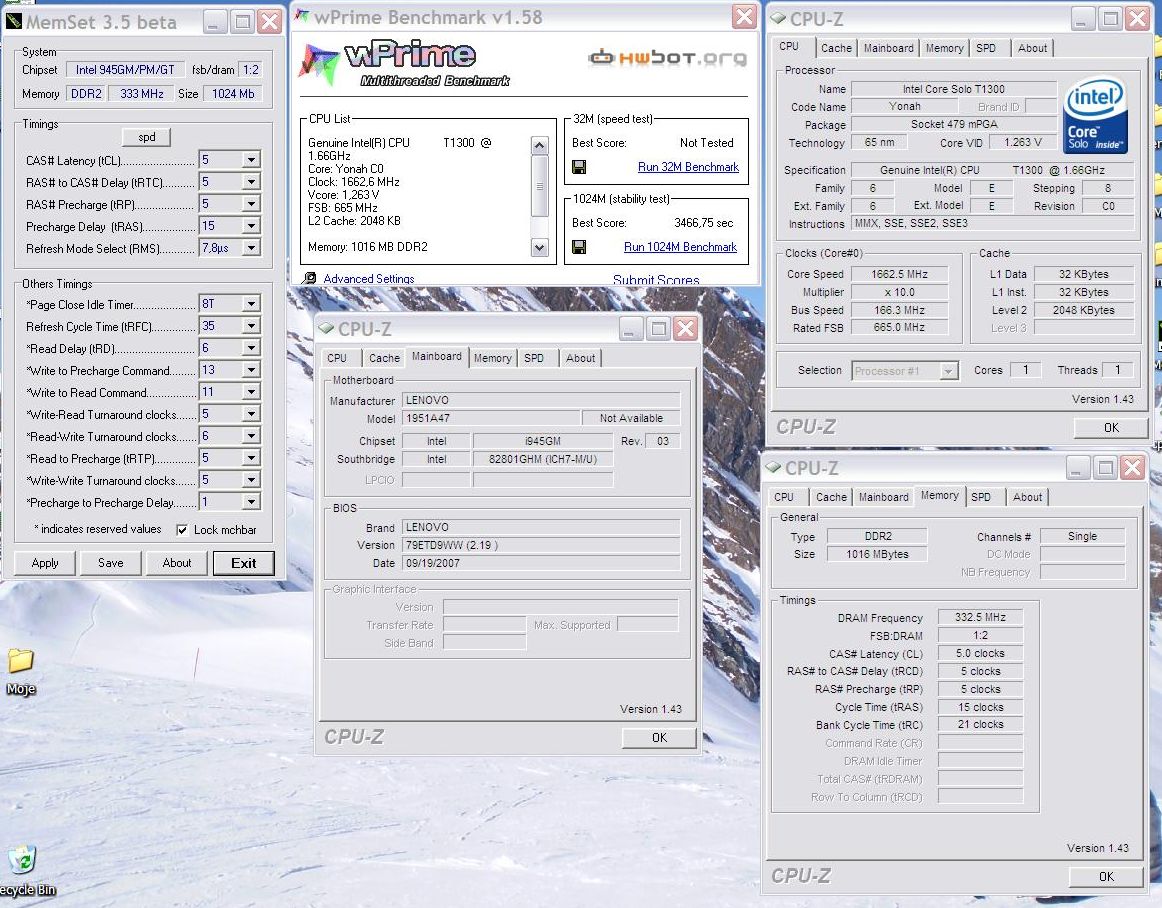The height and width of the screenshot is (908, 1162).
Task: Open SPD tab in bottom-right CPU-Z window
Action: tap(980, 497)
